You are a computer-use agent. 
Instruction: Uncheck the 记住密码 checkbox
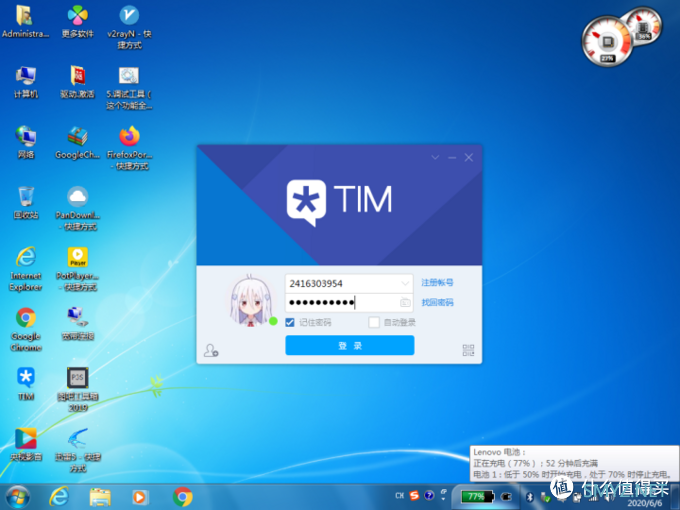click(290, 322)
